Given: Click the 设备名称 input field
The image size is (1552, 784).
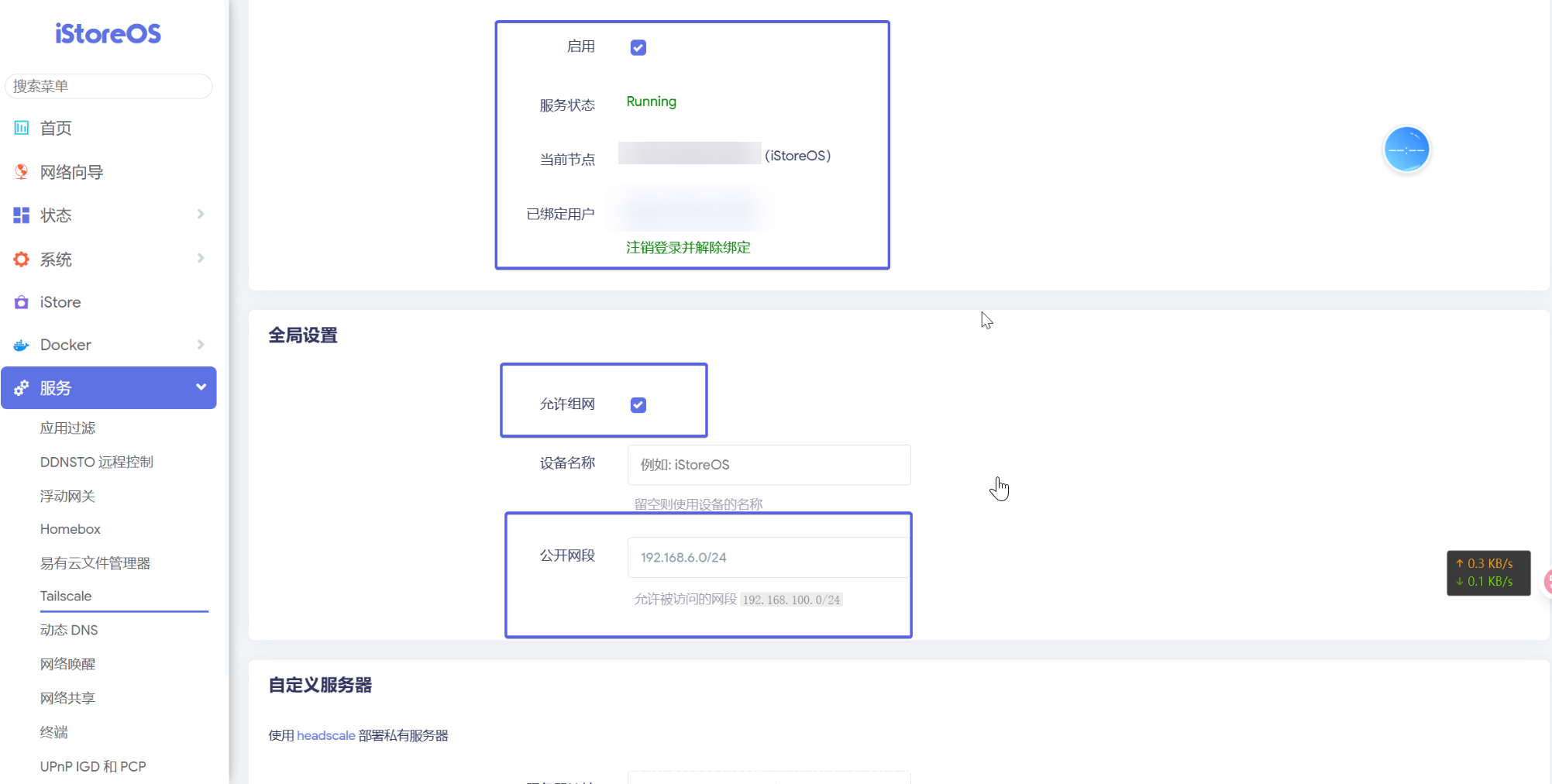Looking at the screenshot, I should 769,465.
